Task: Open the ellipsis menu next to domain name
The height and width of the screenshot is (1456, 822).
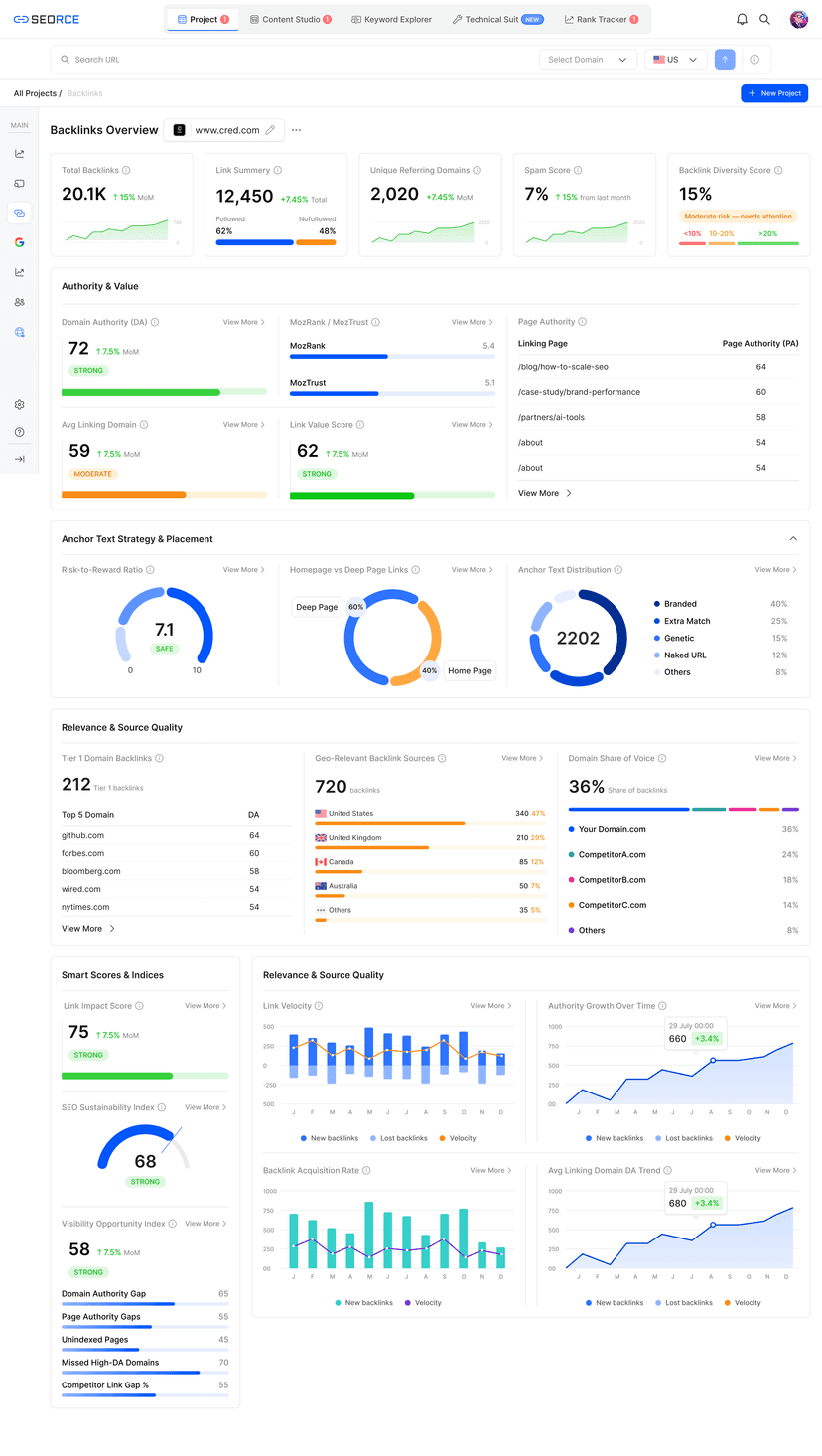Action: tap(296, 130)
